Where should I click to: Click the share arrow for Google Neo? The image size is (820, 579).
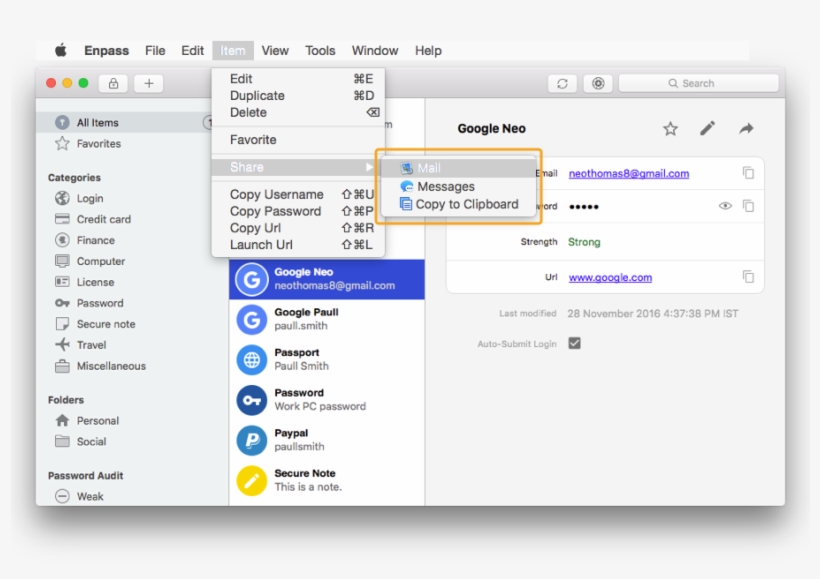(x=745, y=128)
